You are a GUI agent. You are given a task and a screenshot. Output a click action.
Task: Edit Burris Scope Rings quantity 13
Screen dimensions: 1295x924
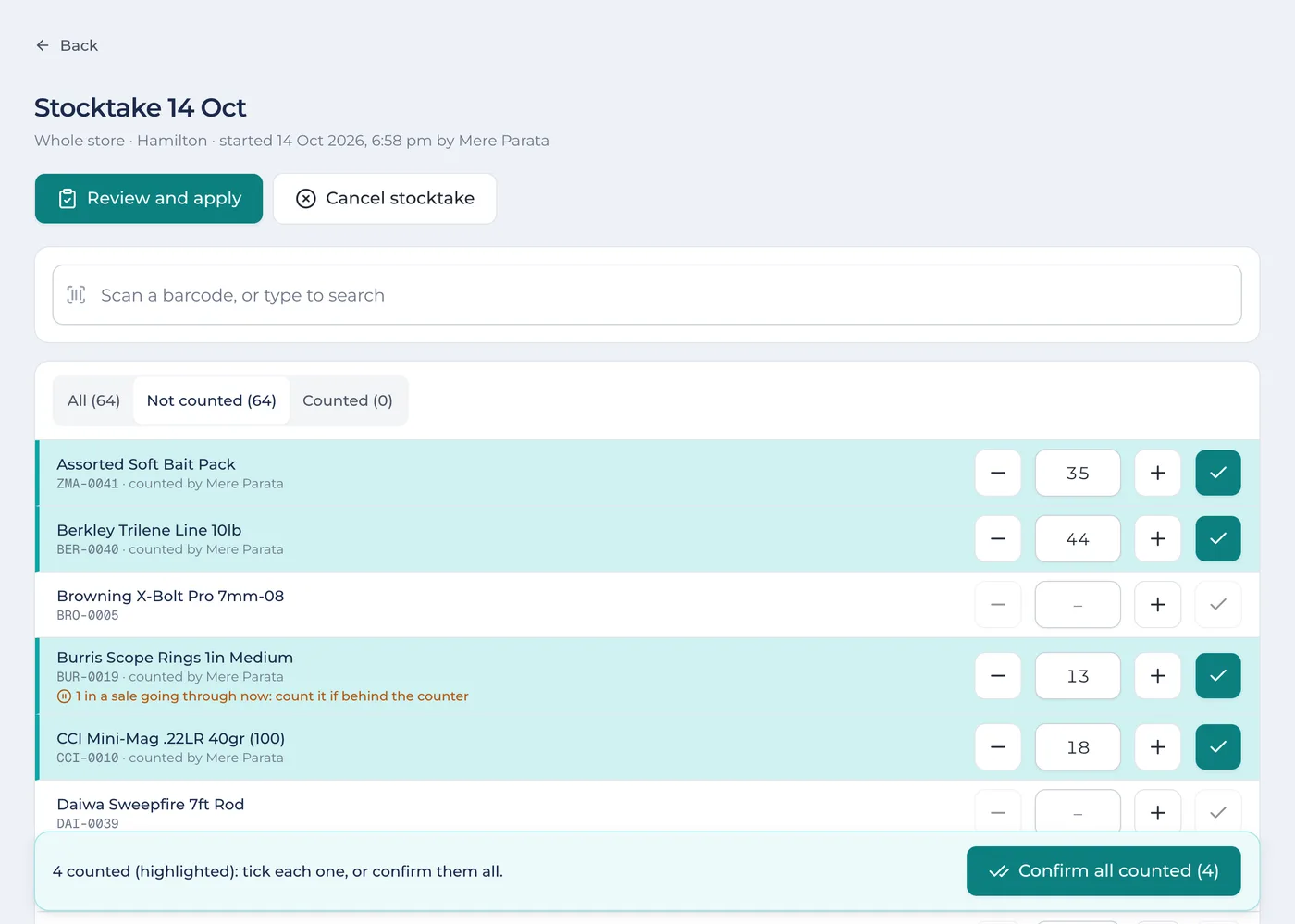tap(1078, 676)
